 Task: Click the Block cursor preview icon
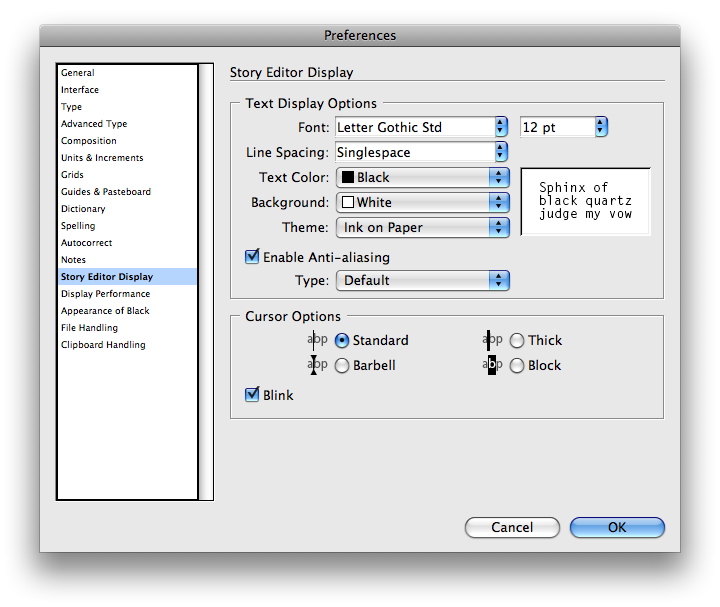[x=492, y=365]
